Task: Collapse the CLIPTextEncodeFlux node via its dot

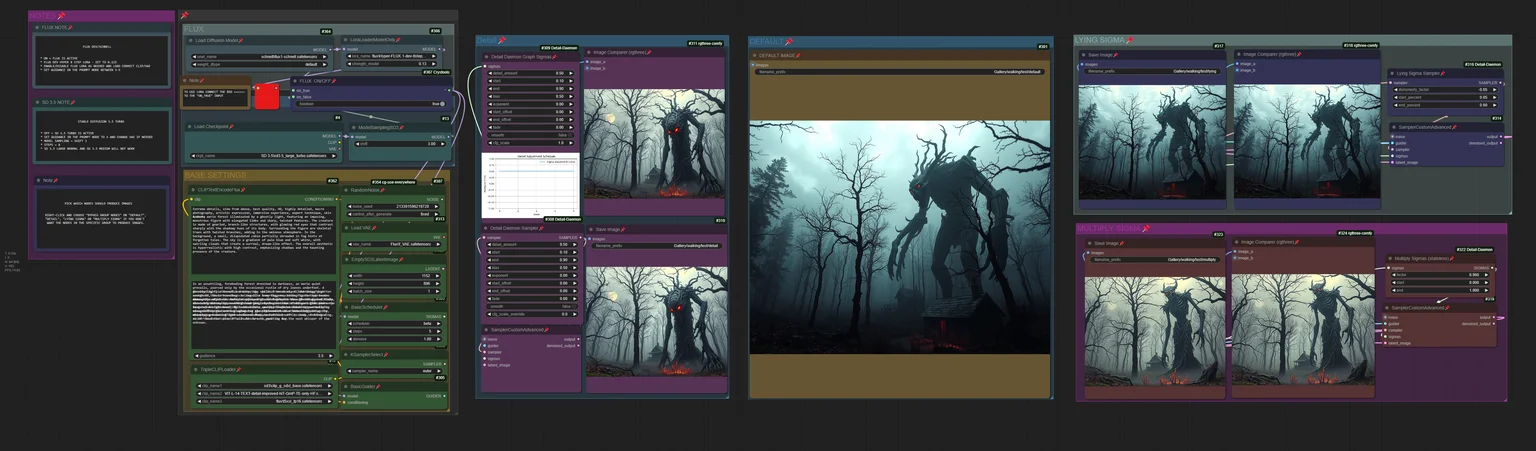Action: click(192, 190)
